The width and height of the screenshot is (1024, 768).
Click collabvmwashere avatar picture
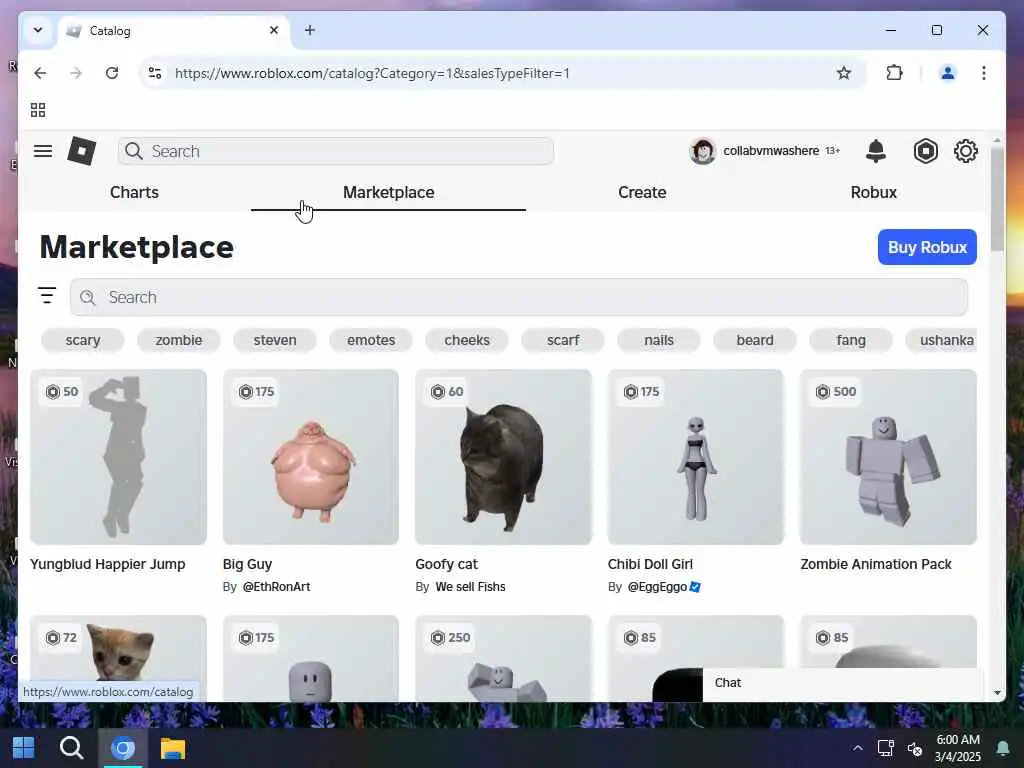[703, 152]
